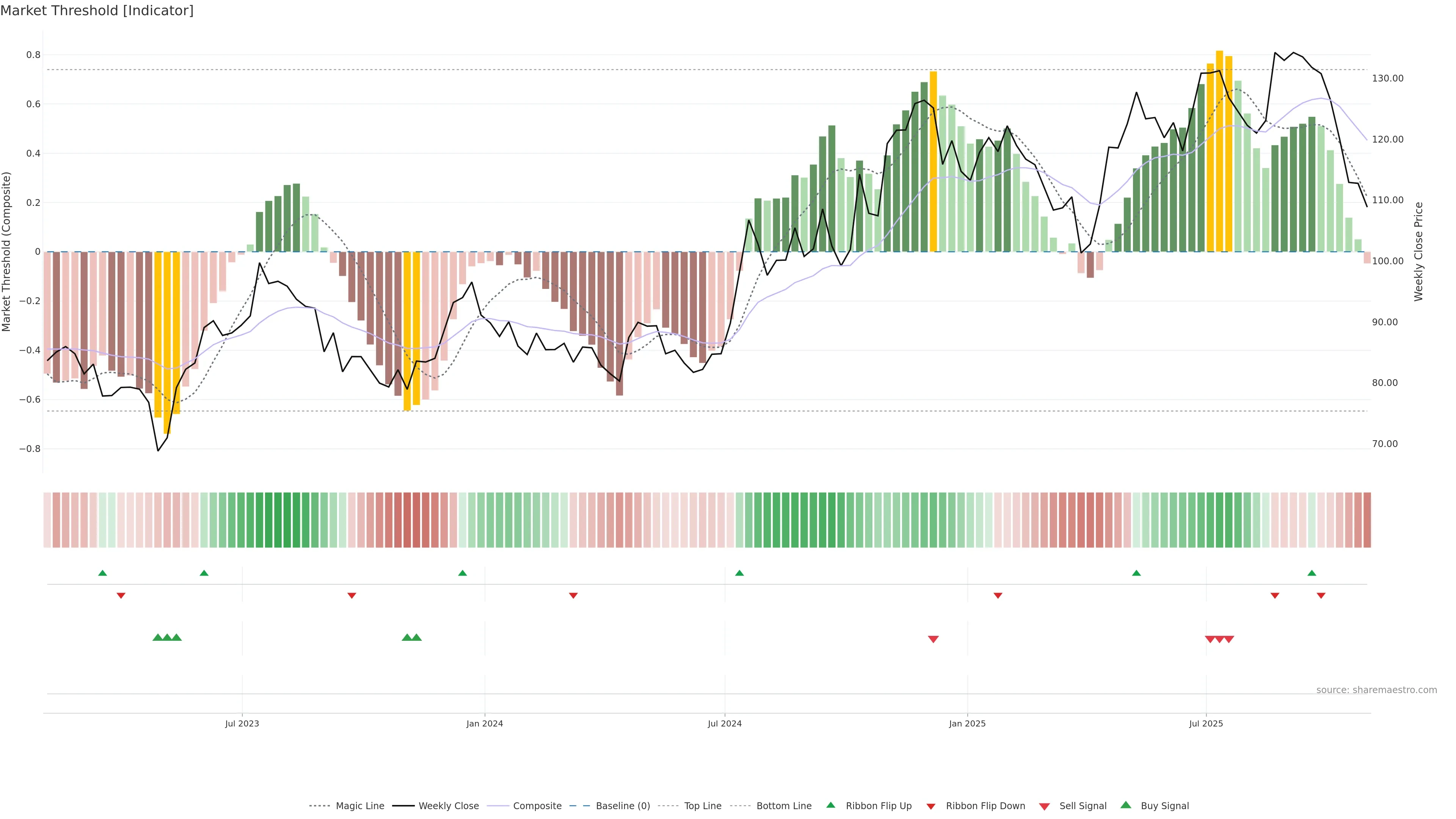Click the Sell Signal legend triangle icon
Screen dimensions: 1456x819
[x=1044, y=806]
